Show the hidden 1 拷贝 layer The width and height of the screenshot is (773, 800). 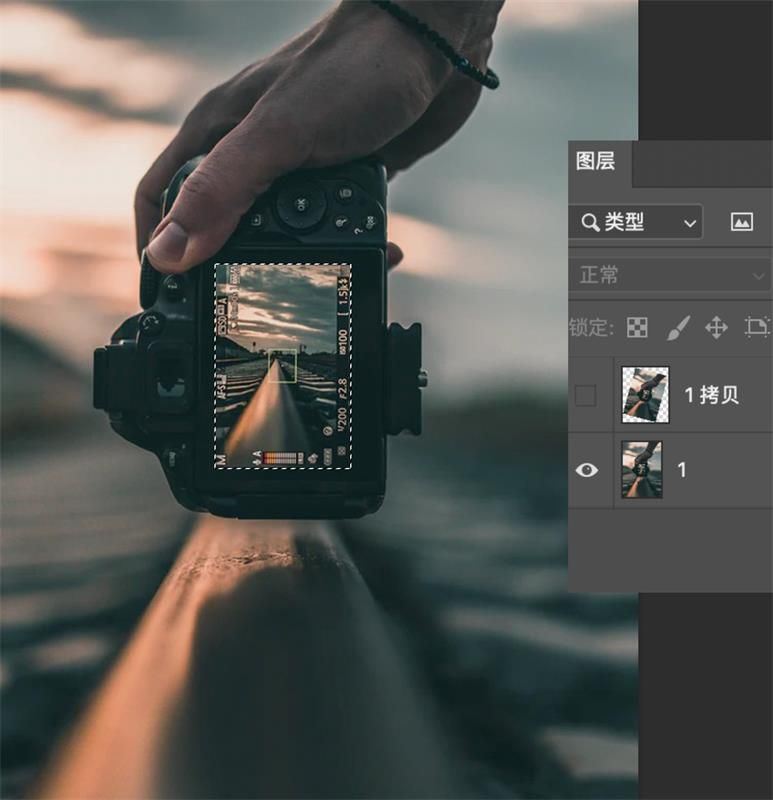pos(587,395)
